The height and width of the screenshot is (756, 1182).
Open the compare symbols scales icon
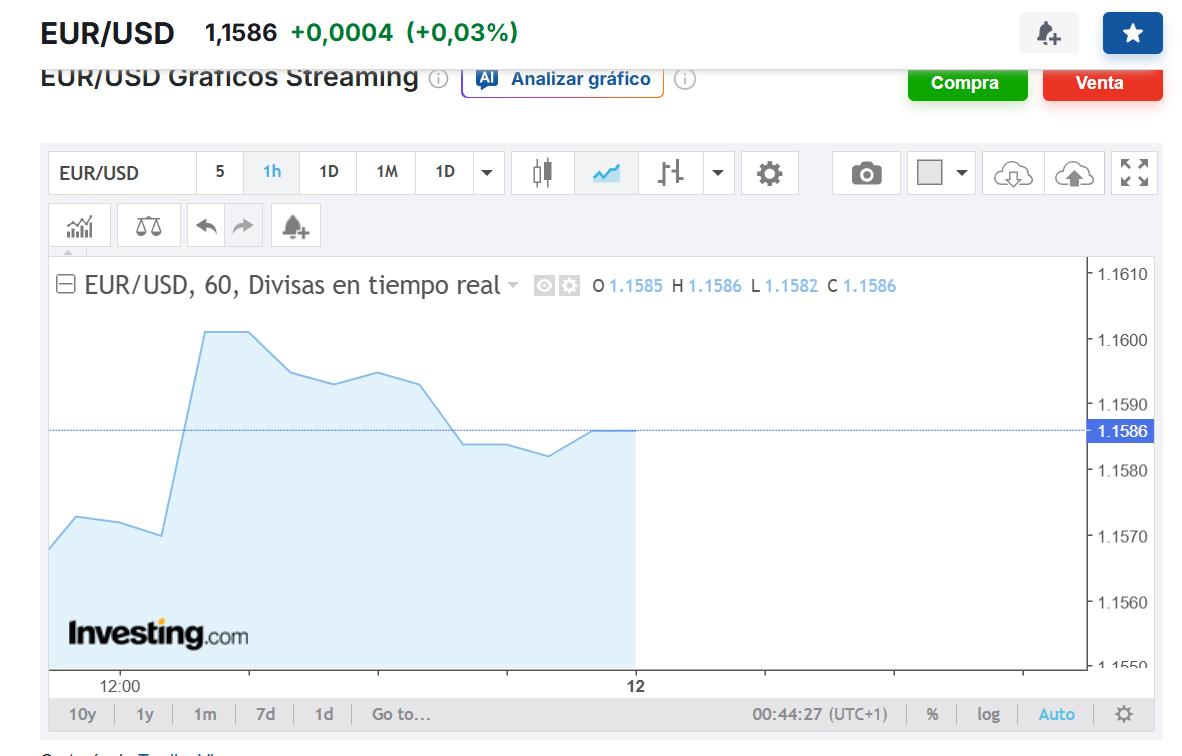pos(149,225)
